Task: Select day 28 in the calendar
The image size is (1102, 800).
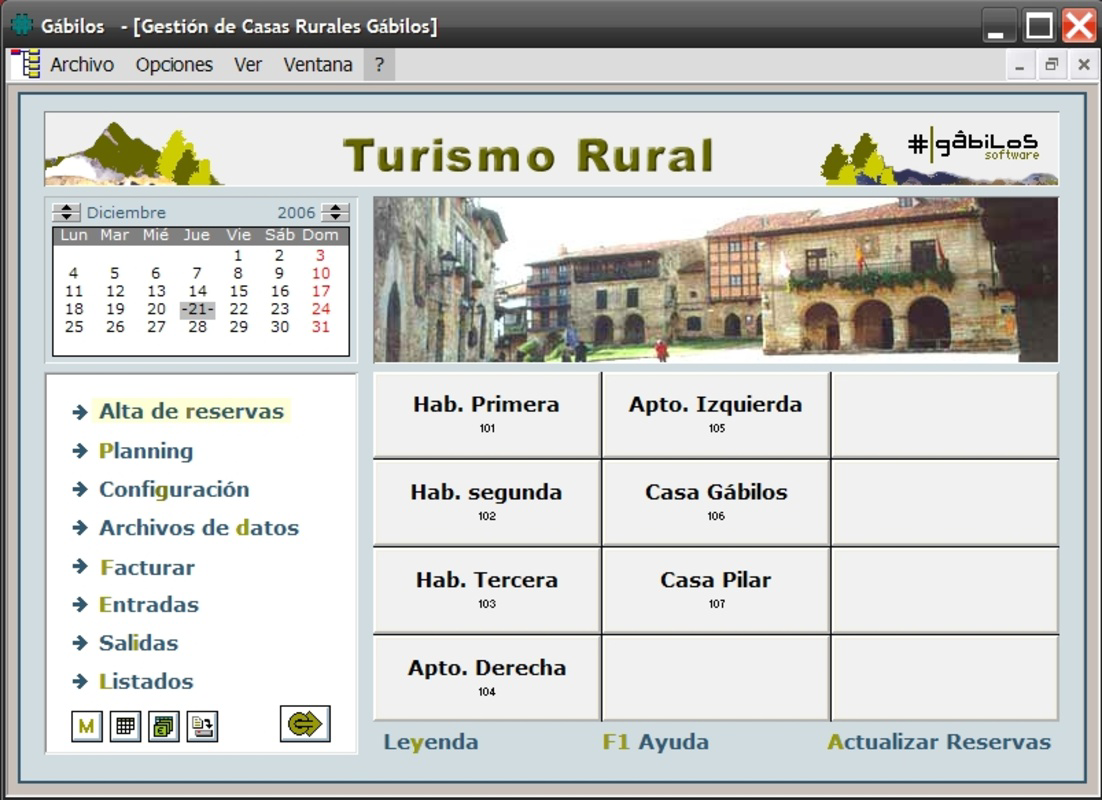Action: pyautogui.click(x=197, y=327)
